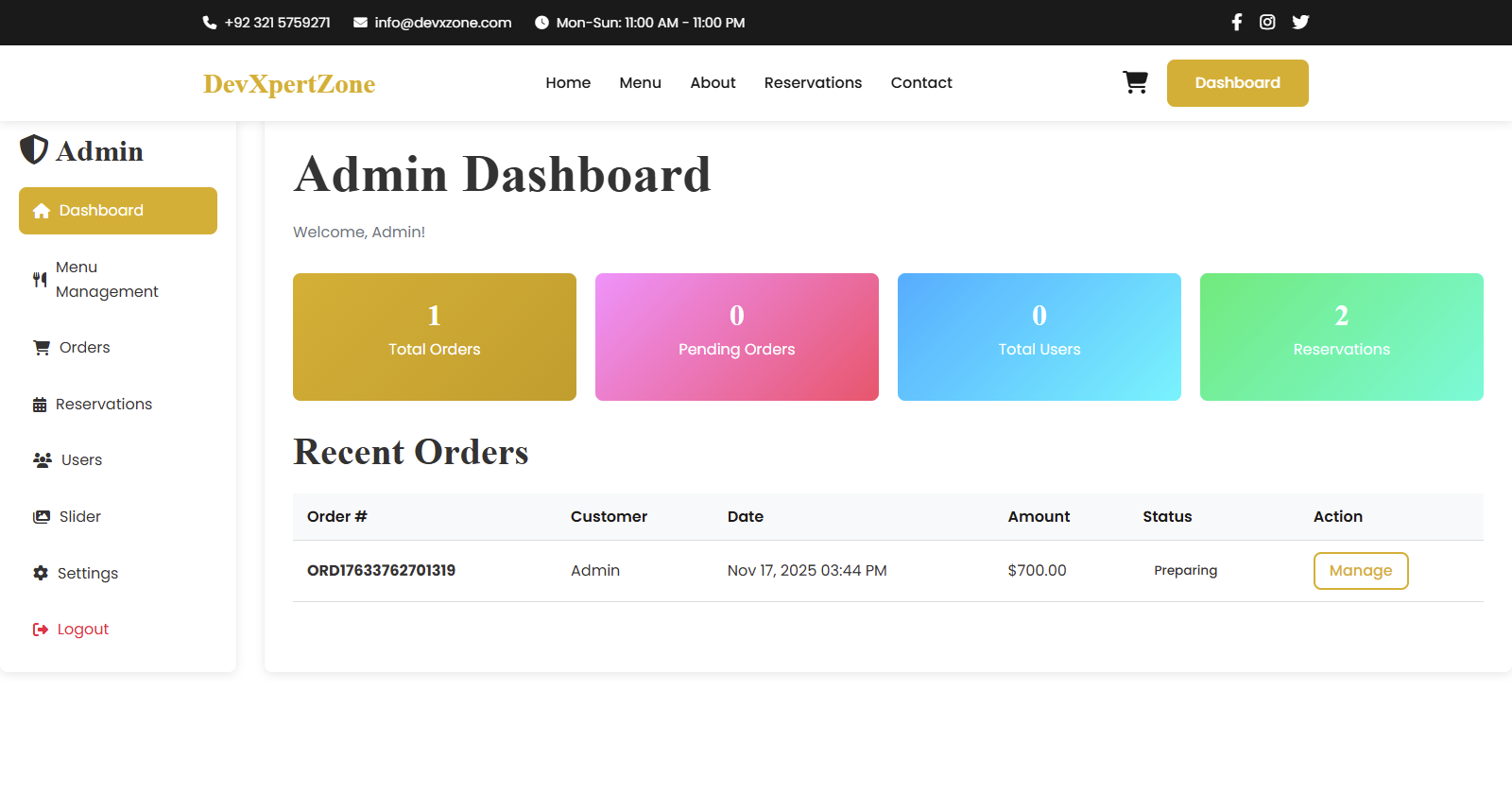
Task: Click the calendar icon beside Reservations
Action: point(40,405)
